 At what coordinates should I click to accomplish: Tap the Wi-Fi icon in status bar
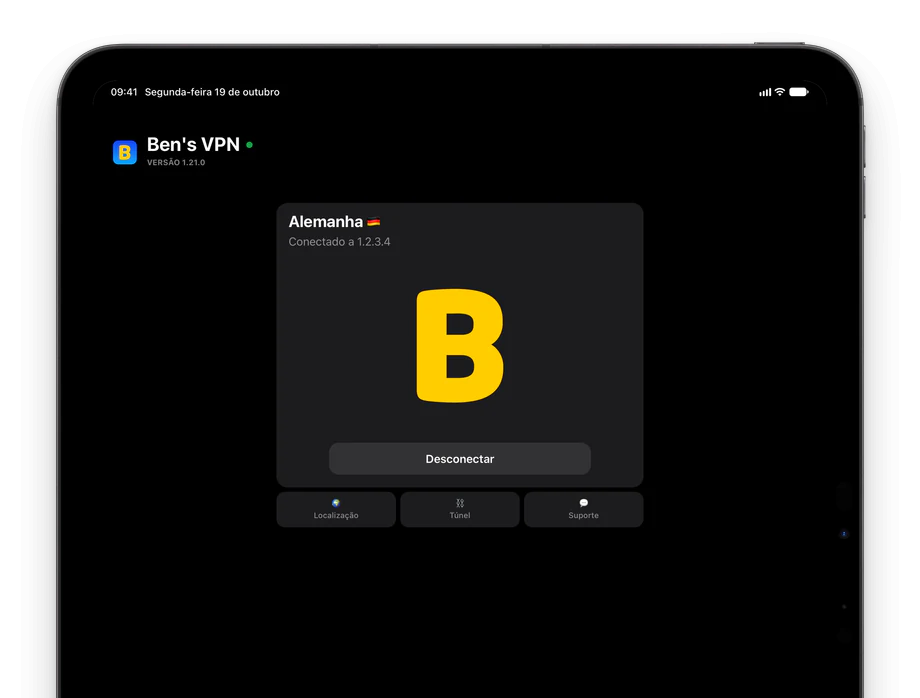(780, 92)
